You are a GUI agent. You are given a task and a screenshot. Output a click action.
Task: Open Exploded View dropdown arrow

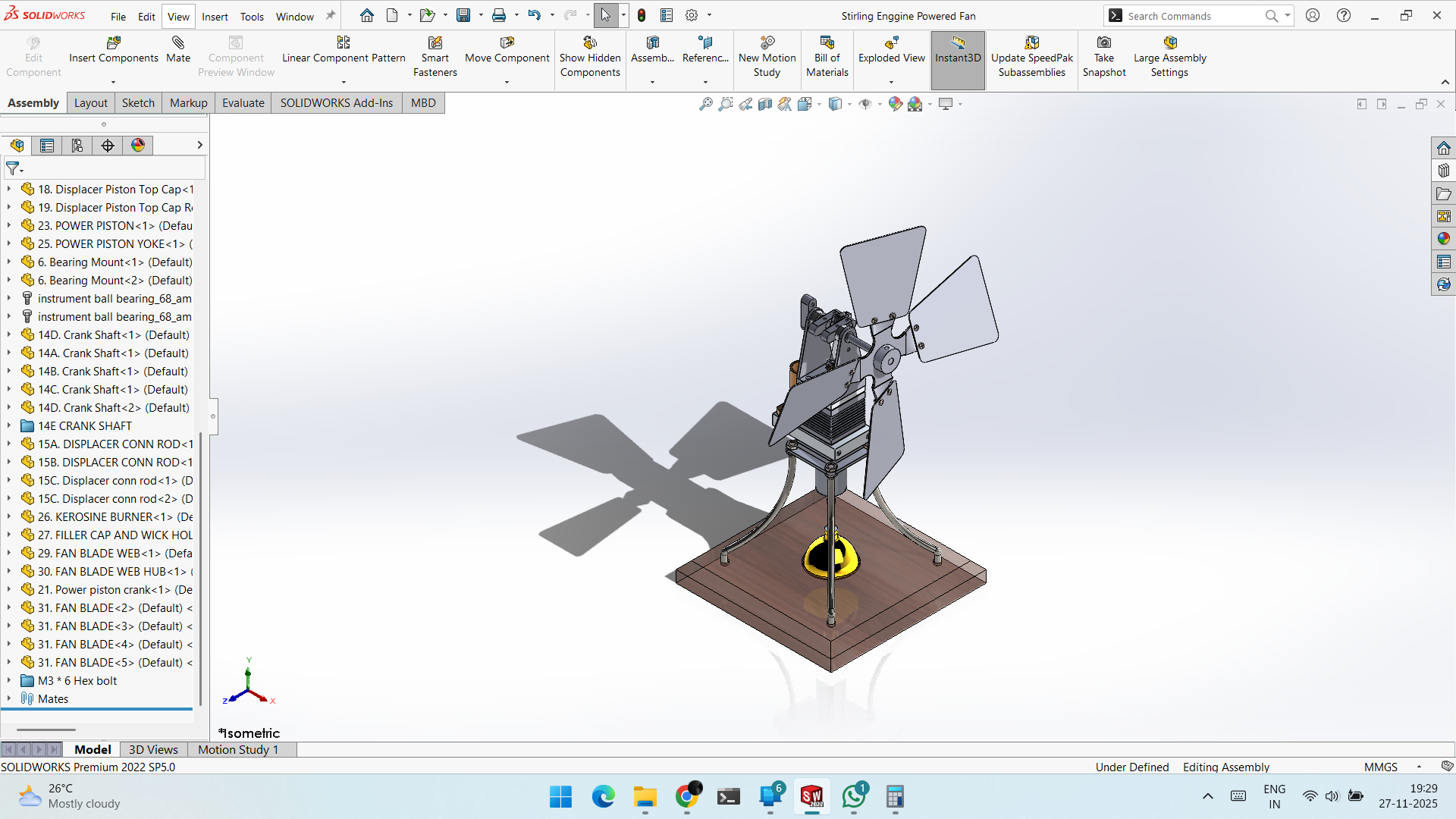tap(891, 82)
